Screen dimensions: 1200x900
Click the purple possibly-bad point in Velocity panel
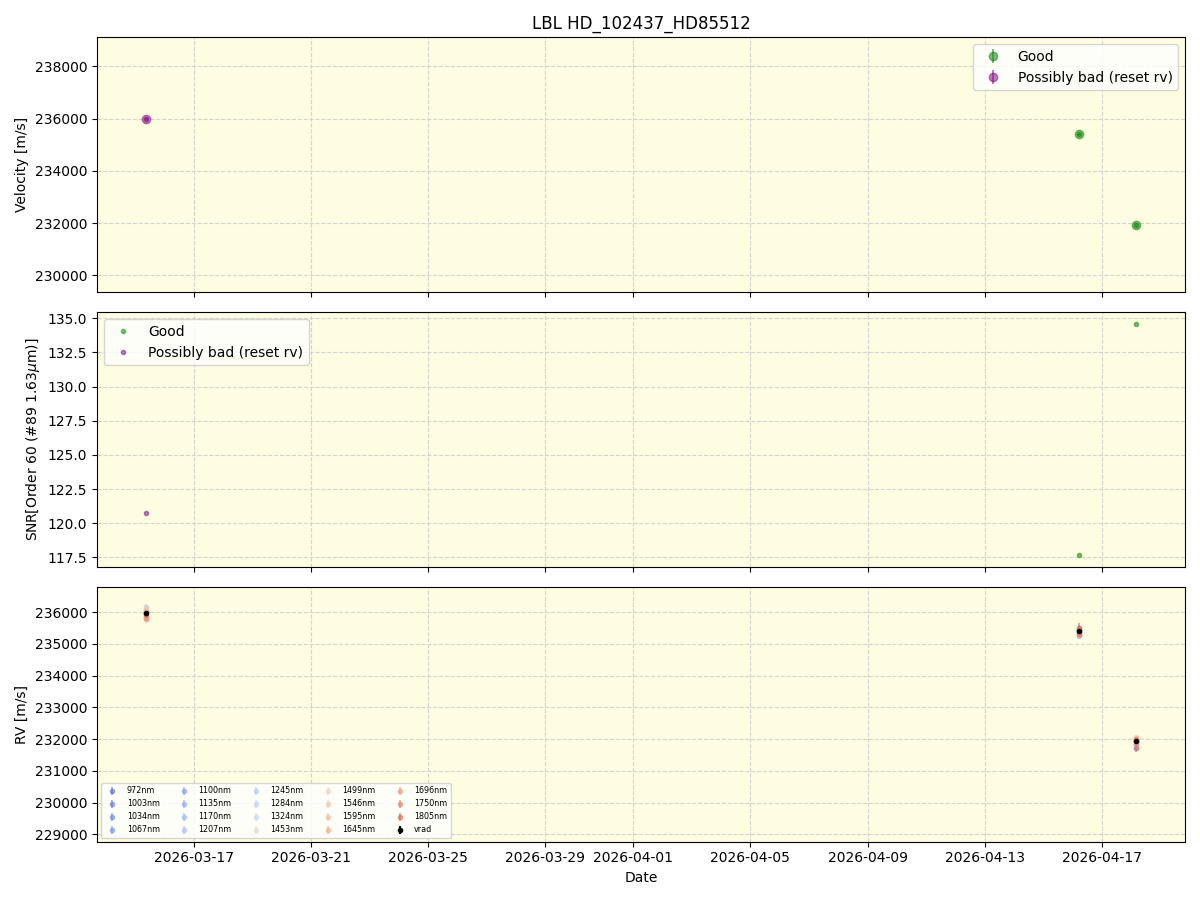[146, 119]
